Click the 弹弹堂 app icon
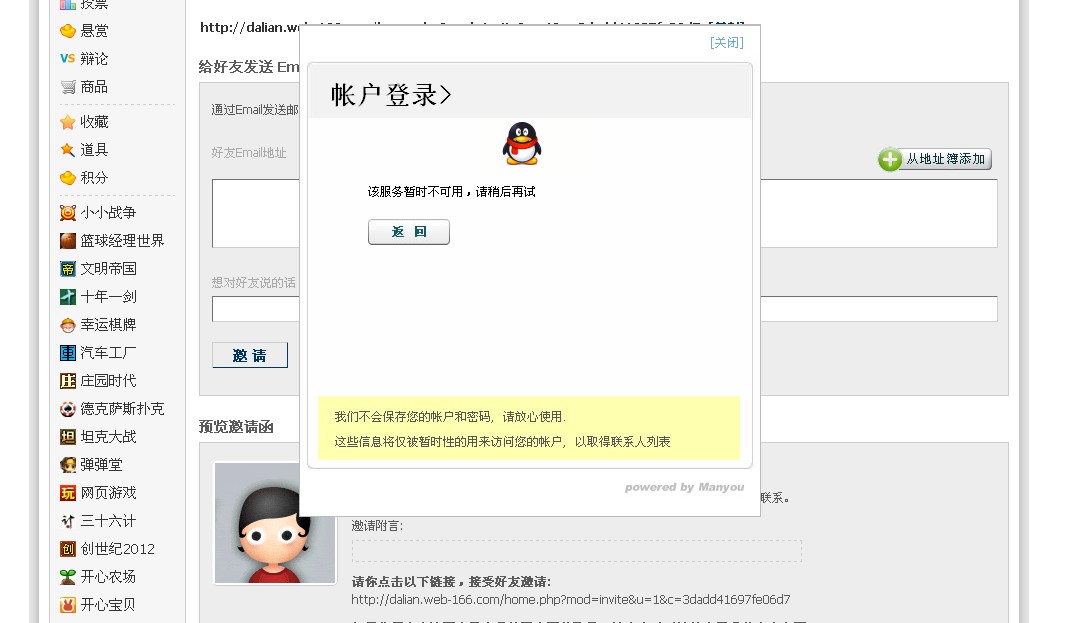1077x623 pixels. pyautogui.click(x=67, y=465)
